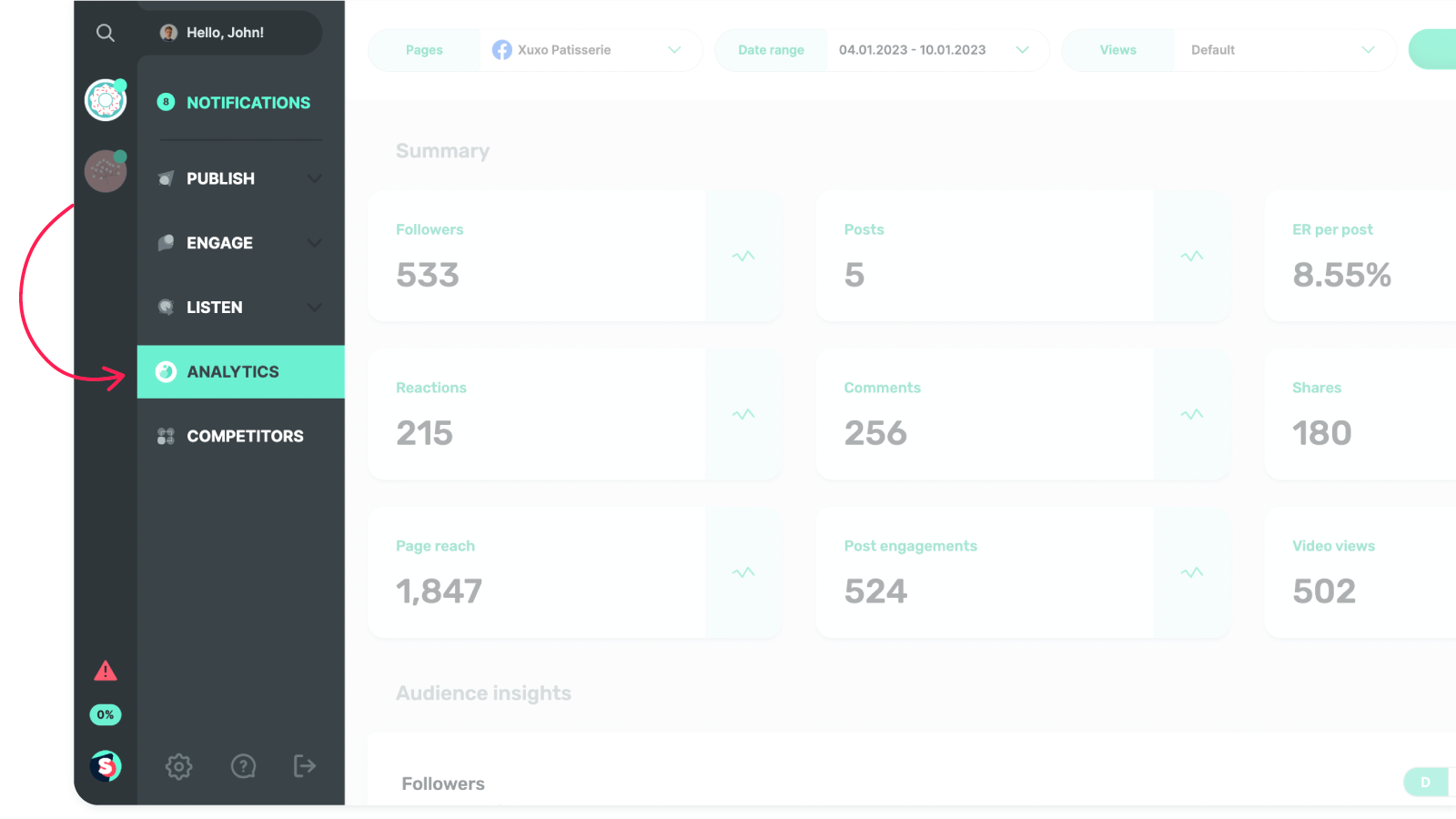Viewport: 1456px width, 819px height.
Task: Select the Analytics menu item
Action: click(x=241, y=371)
